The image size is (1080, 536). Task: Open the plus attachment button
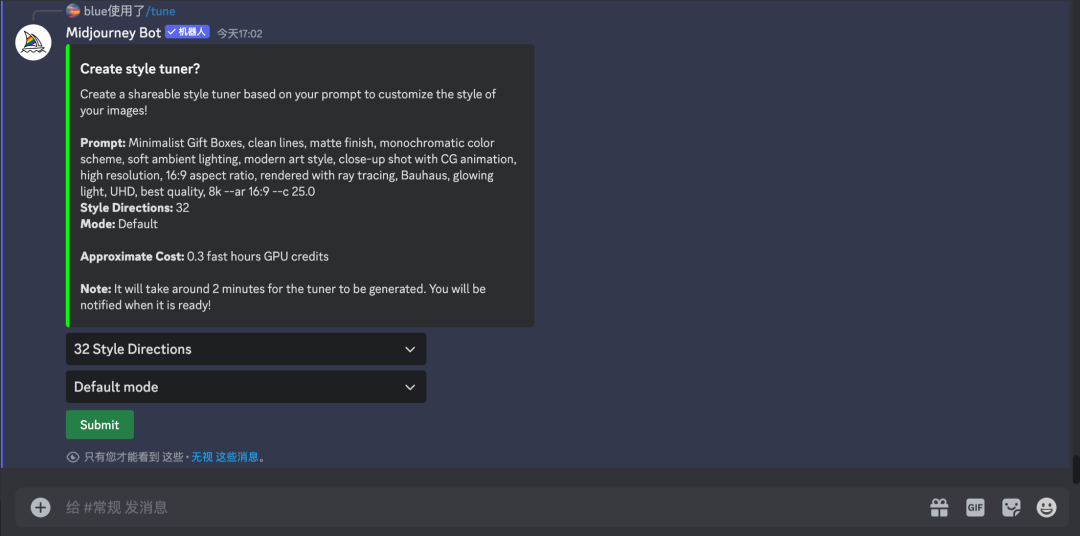coord(41,508)
